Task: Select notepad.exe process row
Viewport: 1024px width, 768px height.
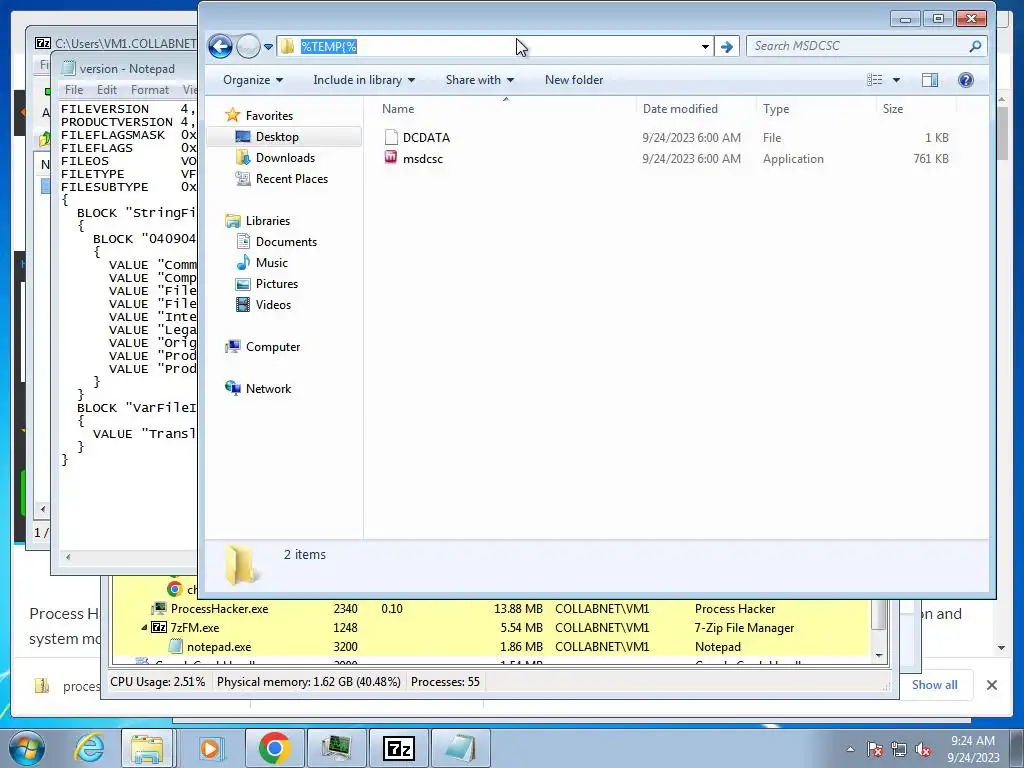Action: pos(491,647)
